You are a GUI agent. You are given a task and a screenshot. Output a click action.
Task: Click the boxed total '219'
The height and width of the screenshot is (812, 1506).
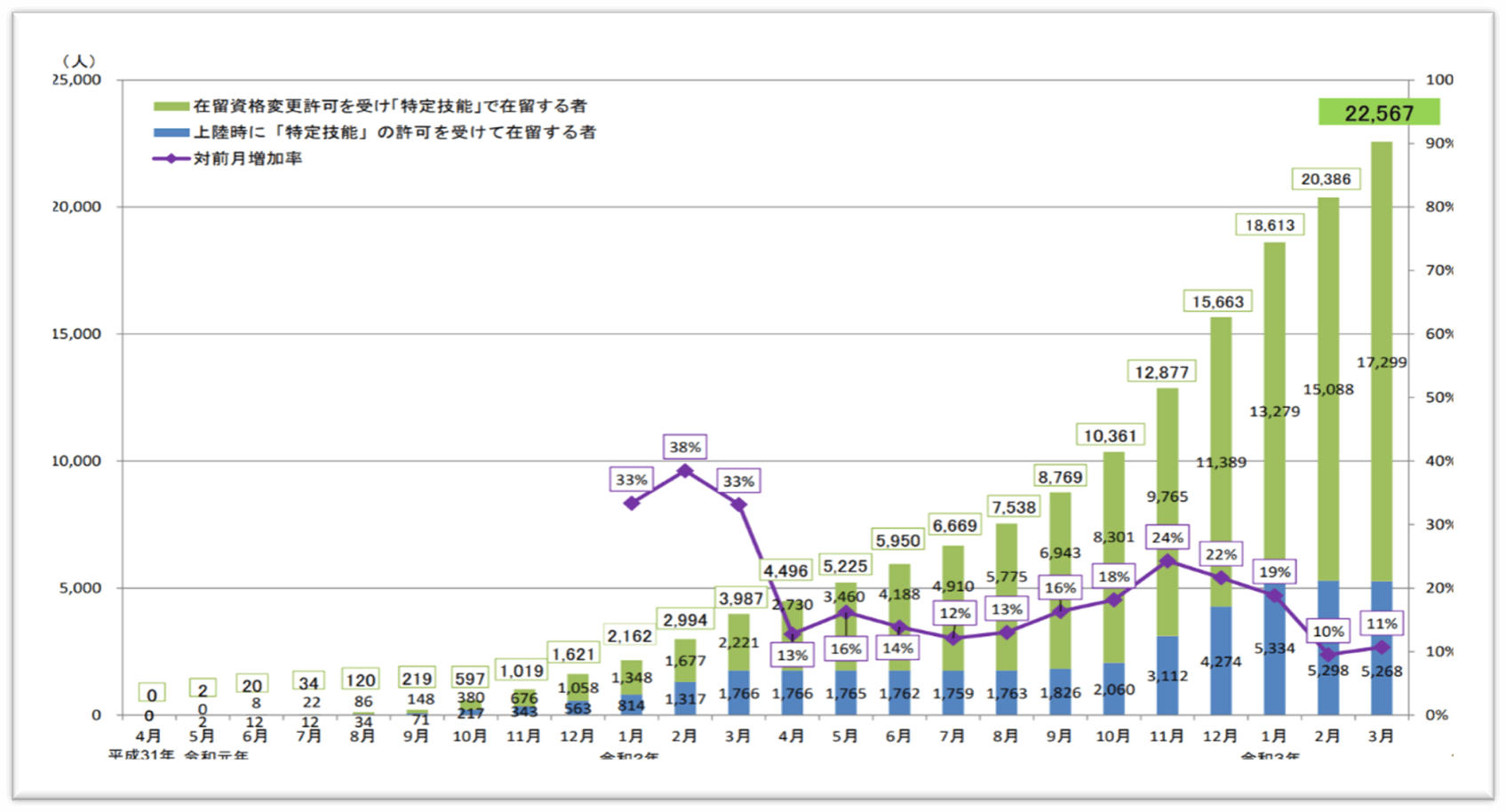416,679
